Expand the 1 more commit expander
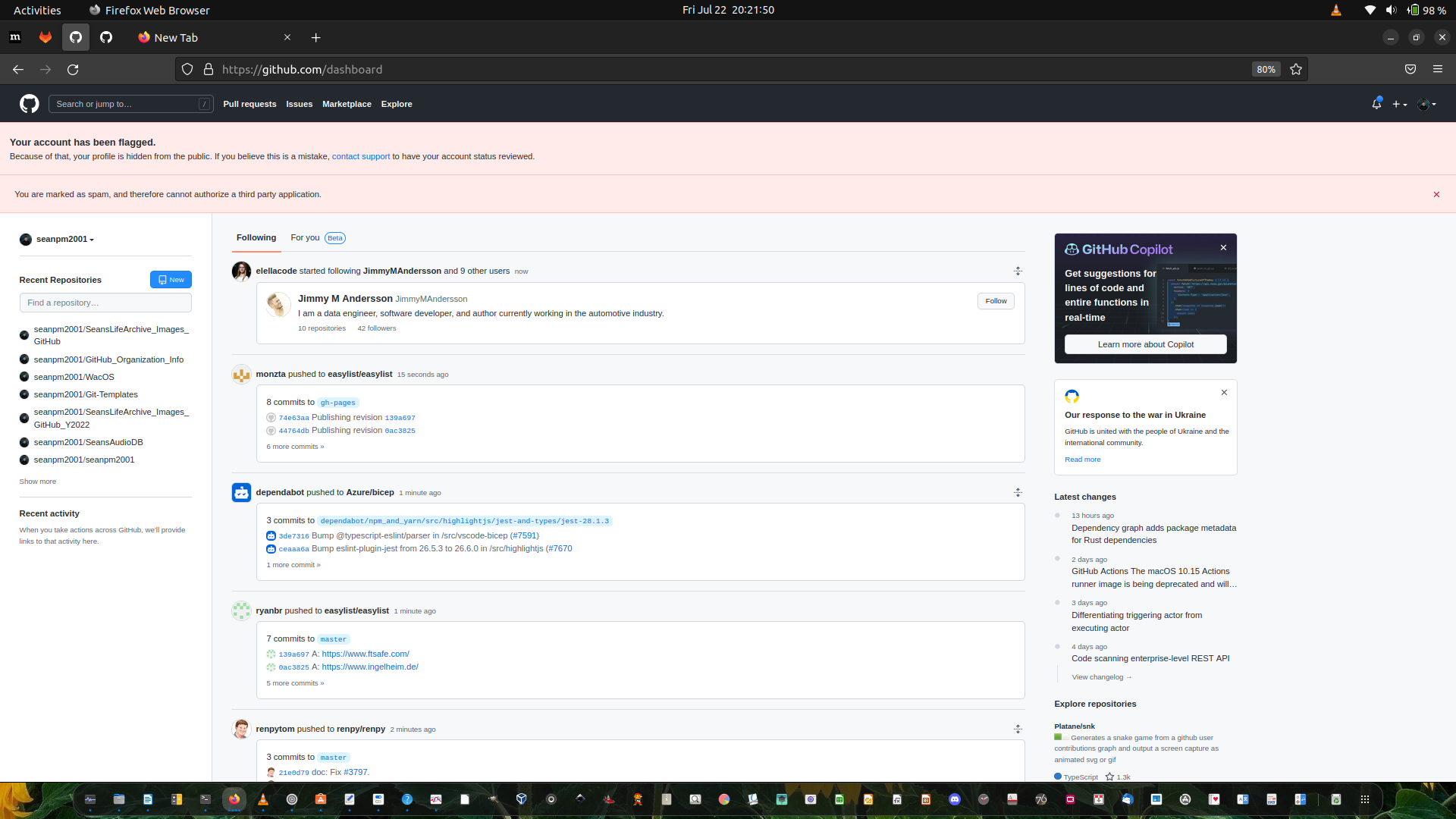 tap(293, 564)
